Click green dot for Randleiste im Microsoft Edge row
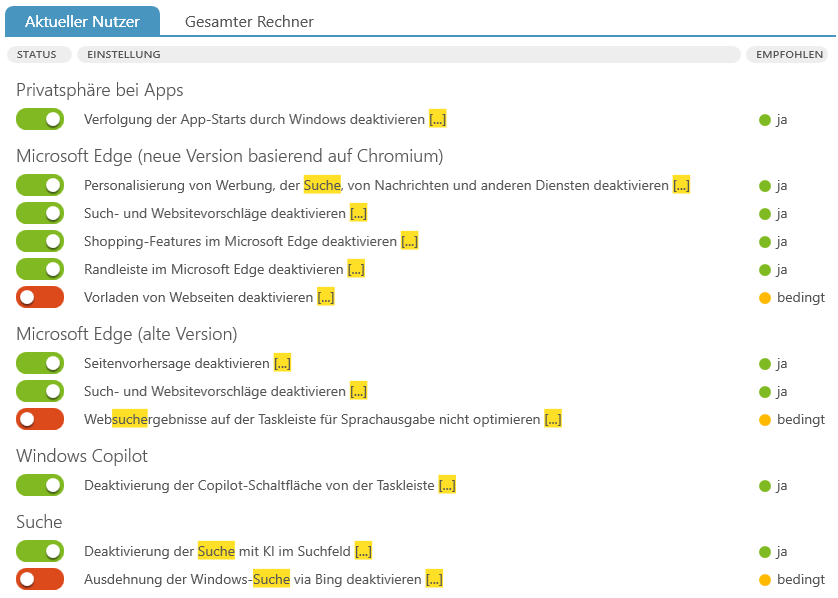This screenshot has height=598, width=838. click(765, 269)
